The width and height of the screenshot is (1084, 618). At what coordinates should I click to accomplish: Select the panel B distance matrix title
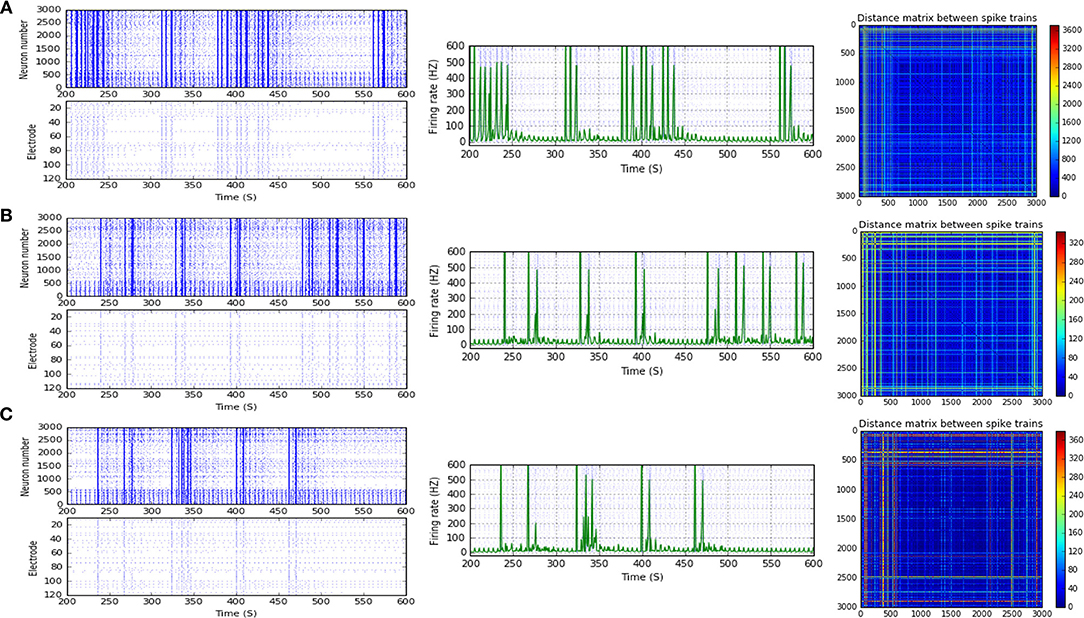coord(951,225)
